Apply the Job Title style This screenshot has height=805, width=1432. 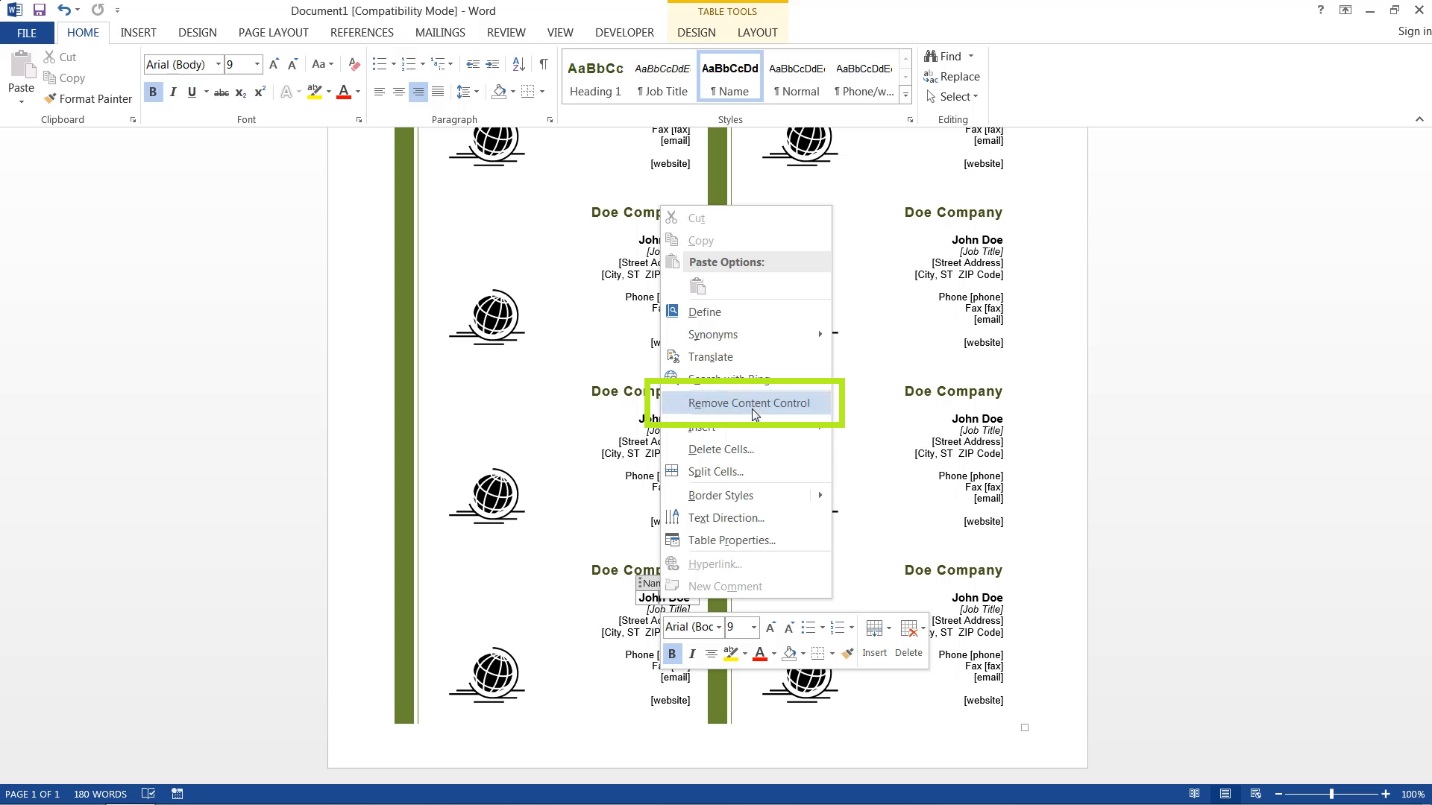[x=662, y=77]
